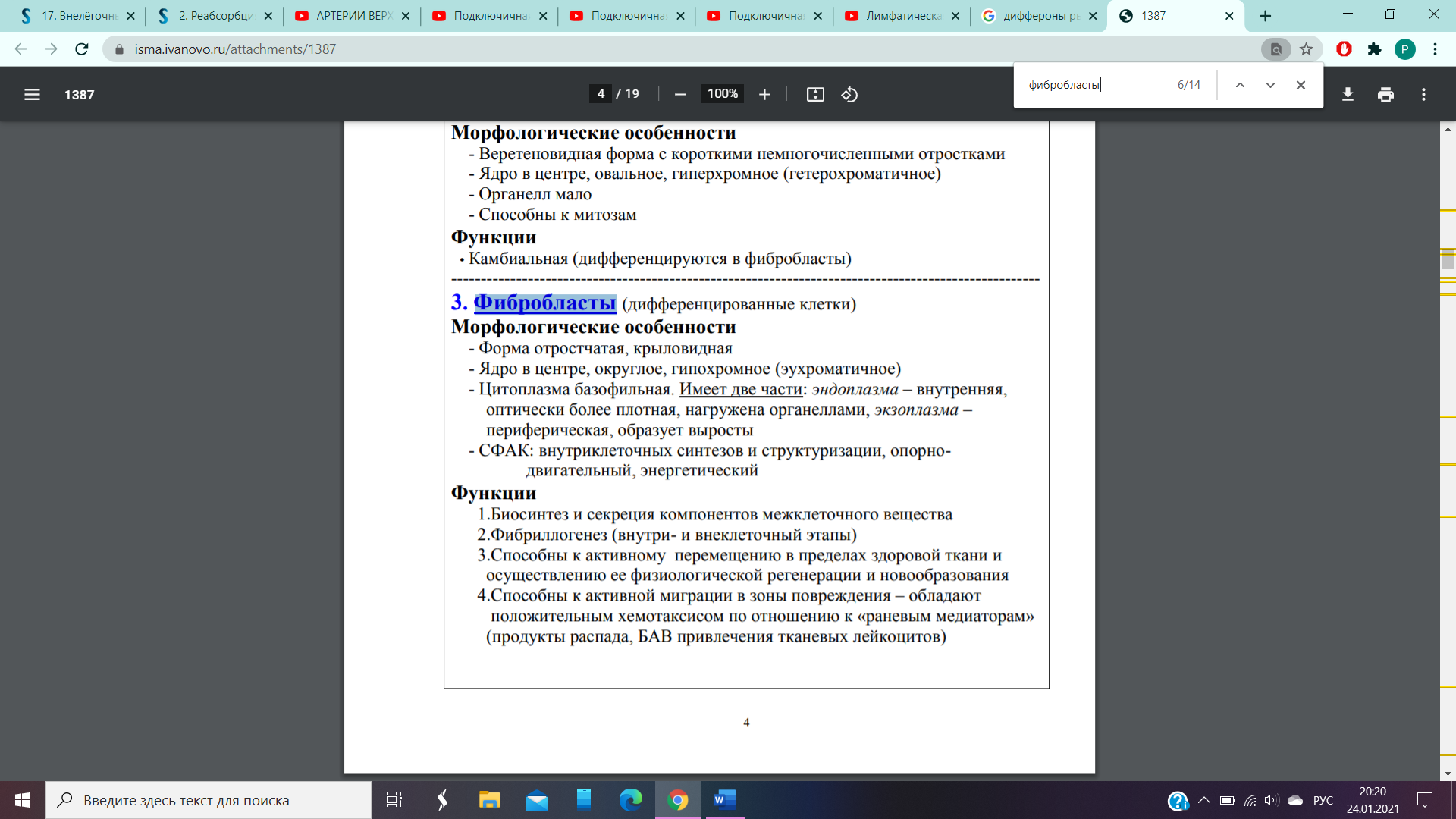The image size is (1456, 819).
Task: Click the page number field showing 4
Action: click(x=601, y=93)
